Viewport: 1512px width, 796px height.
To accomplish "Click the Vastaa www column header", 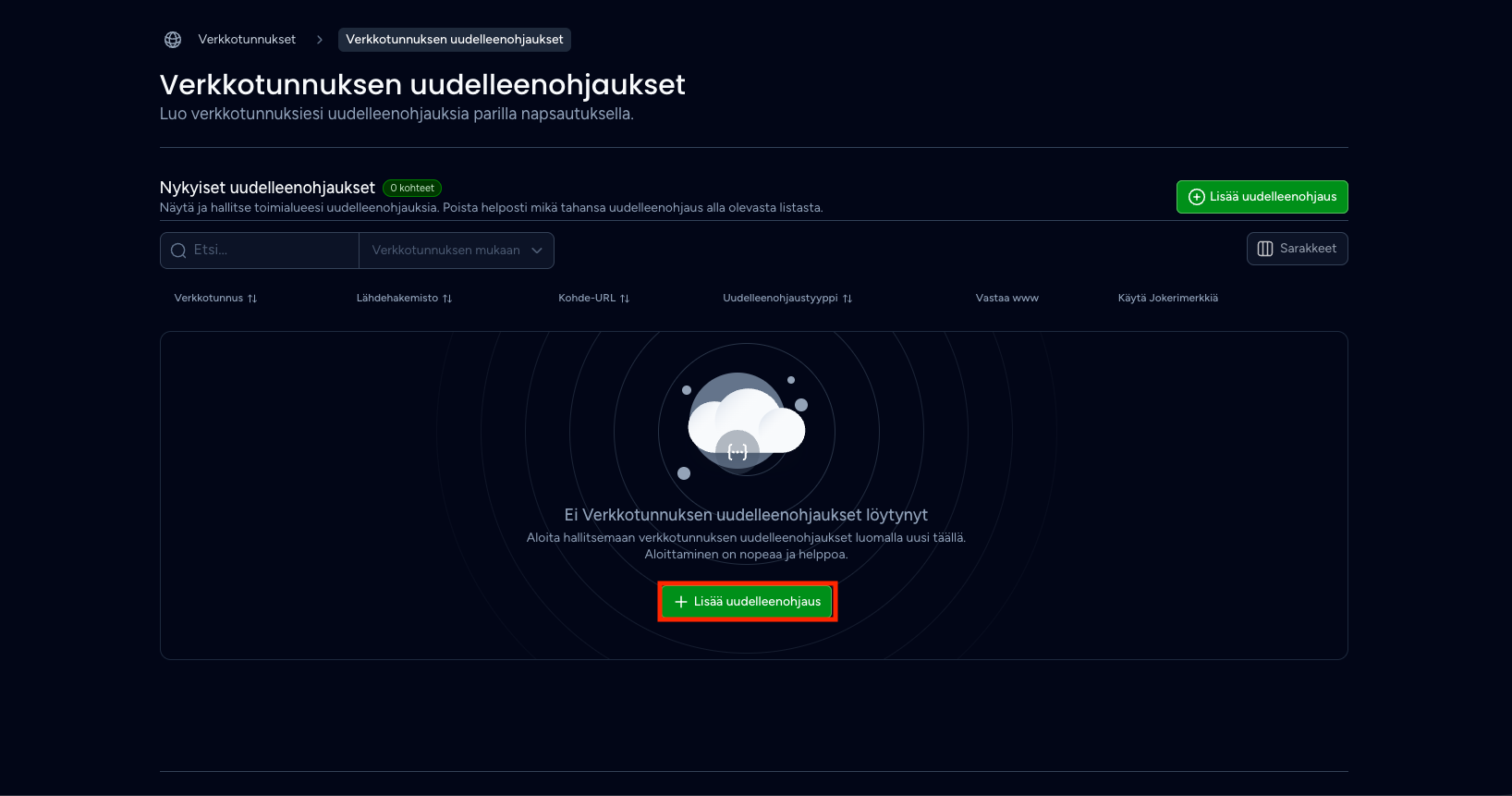I will tap(1007, 298).
